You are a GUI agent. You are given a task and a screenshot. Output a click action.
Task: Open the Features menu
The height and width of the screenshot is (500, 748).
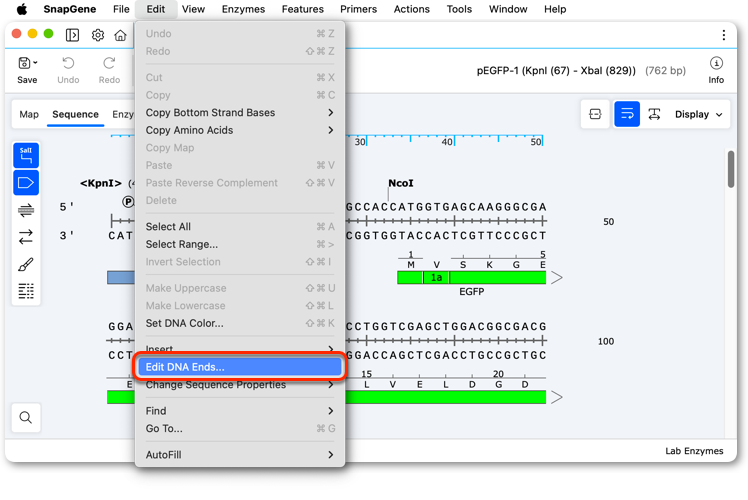pos(302,9)
